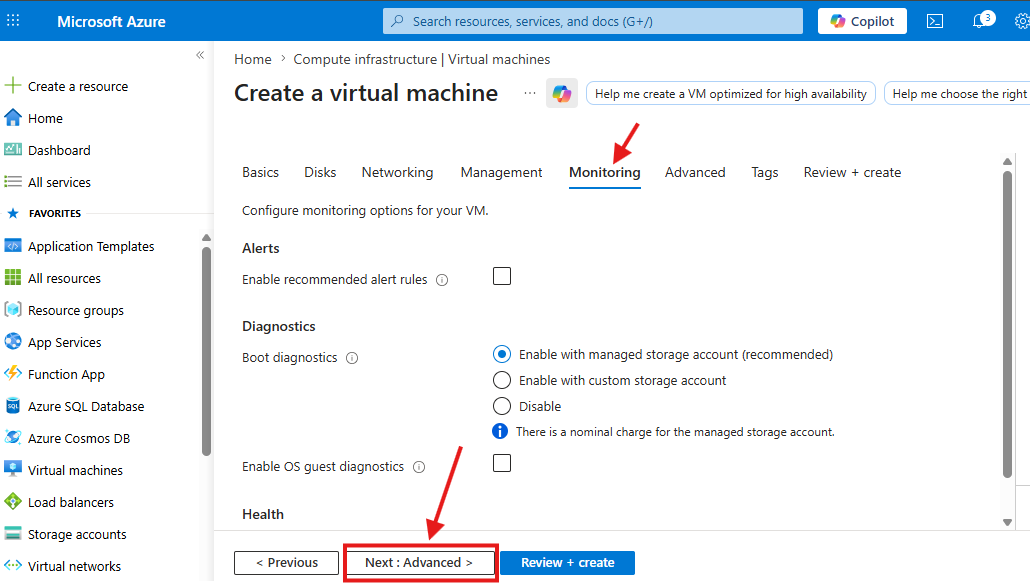The height and width of the screenshot is (583, 1030).
Task: Click the info icon next to Boot diagnostics
Action: point(352,358)
